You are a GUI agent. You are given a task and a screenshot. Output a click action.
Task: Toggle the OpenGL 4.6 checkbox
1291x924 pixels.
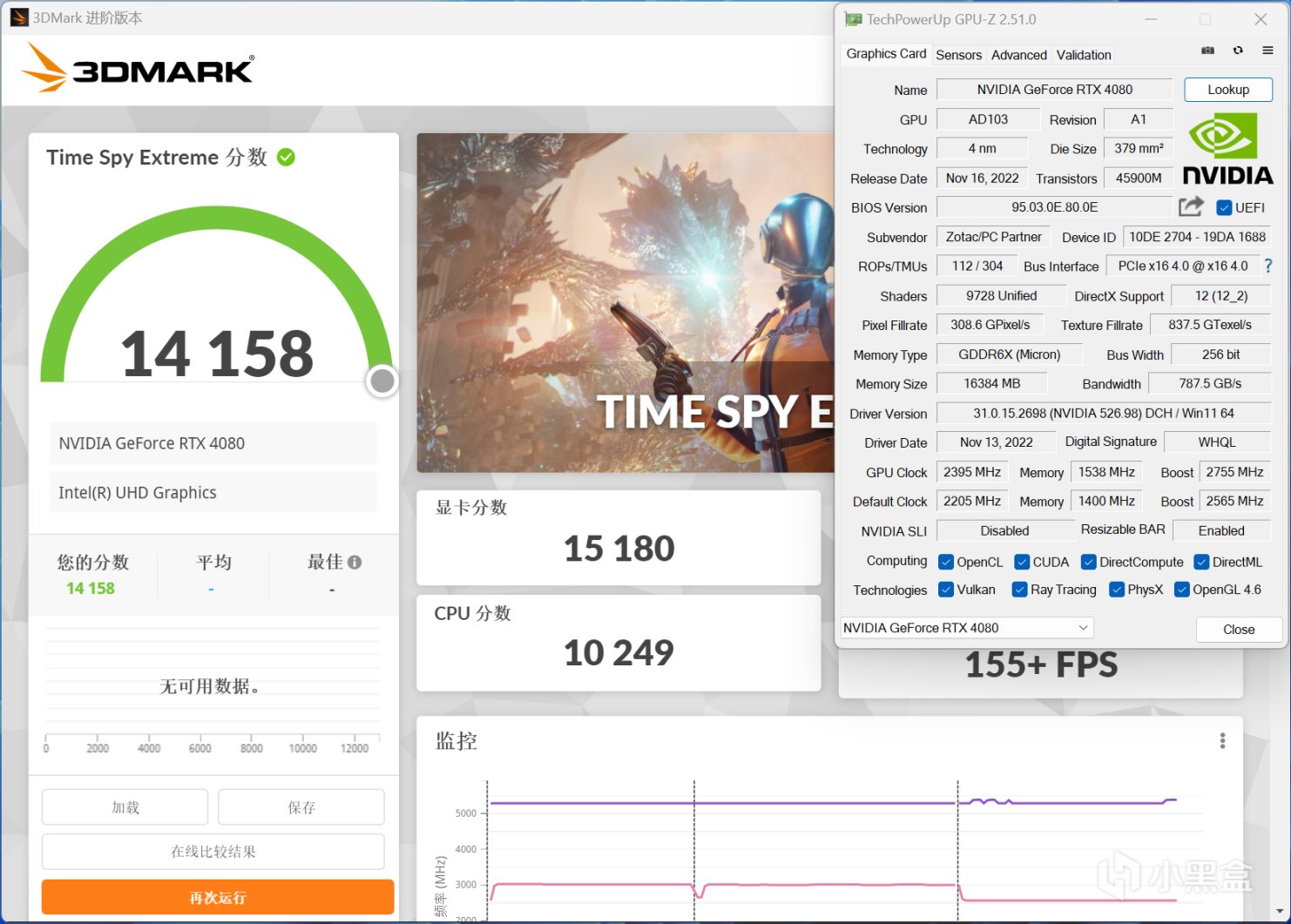coord(1182,590)
